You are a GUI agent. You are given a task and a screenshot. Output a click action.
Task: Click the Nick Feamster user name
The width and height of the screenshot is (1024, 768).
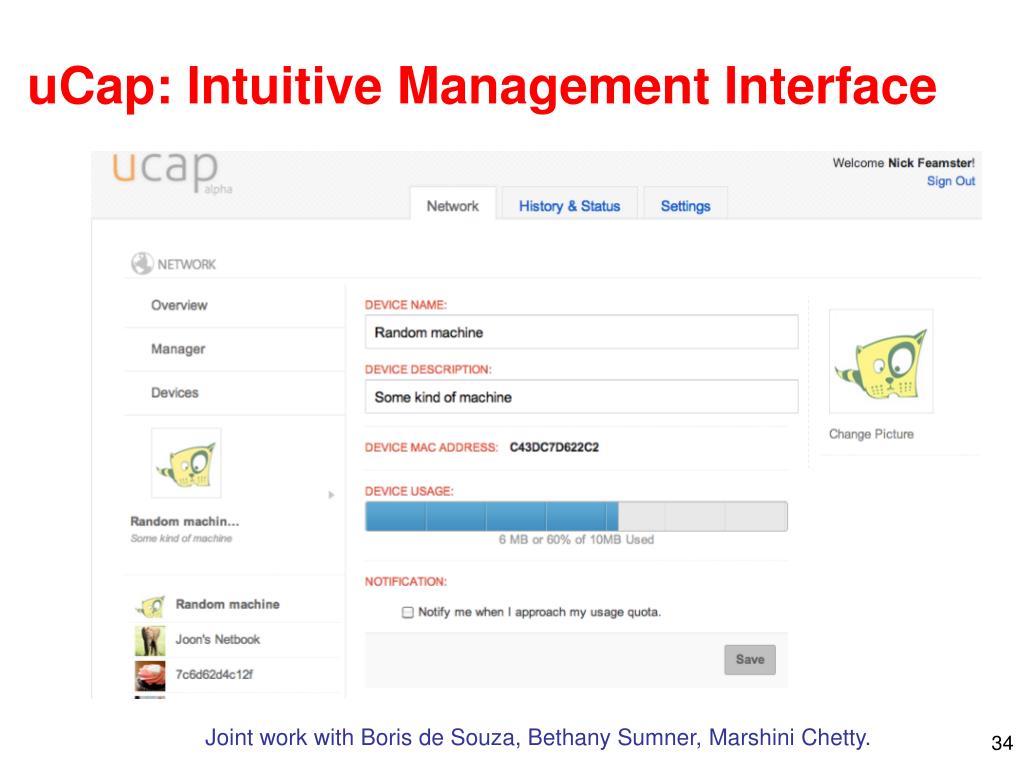(930, 163)
